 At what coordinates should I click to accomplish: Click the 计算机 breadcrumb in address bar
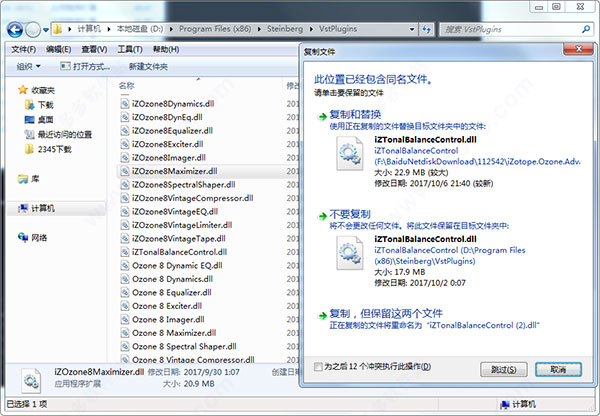coord(89,29)
